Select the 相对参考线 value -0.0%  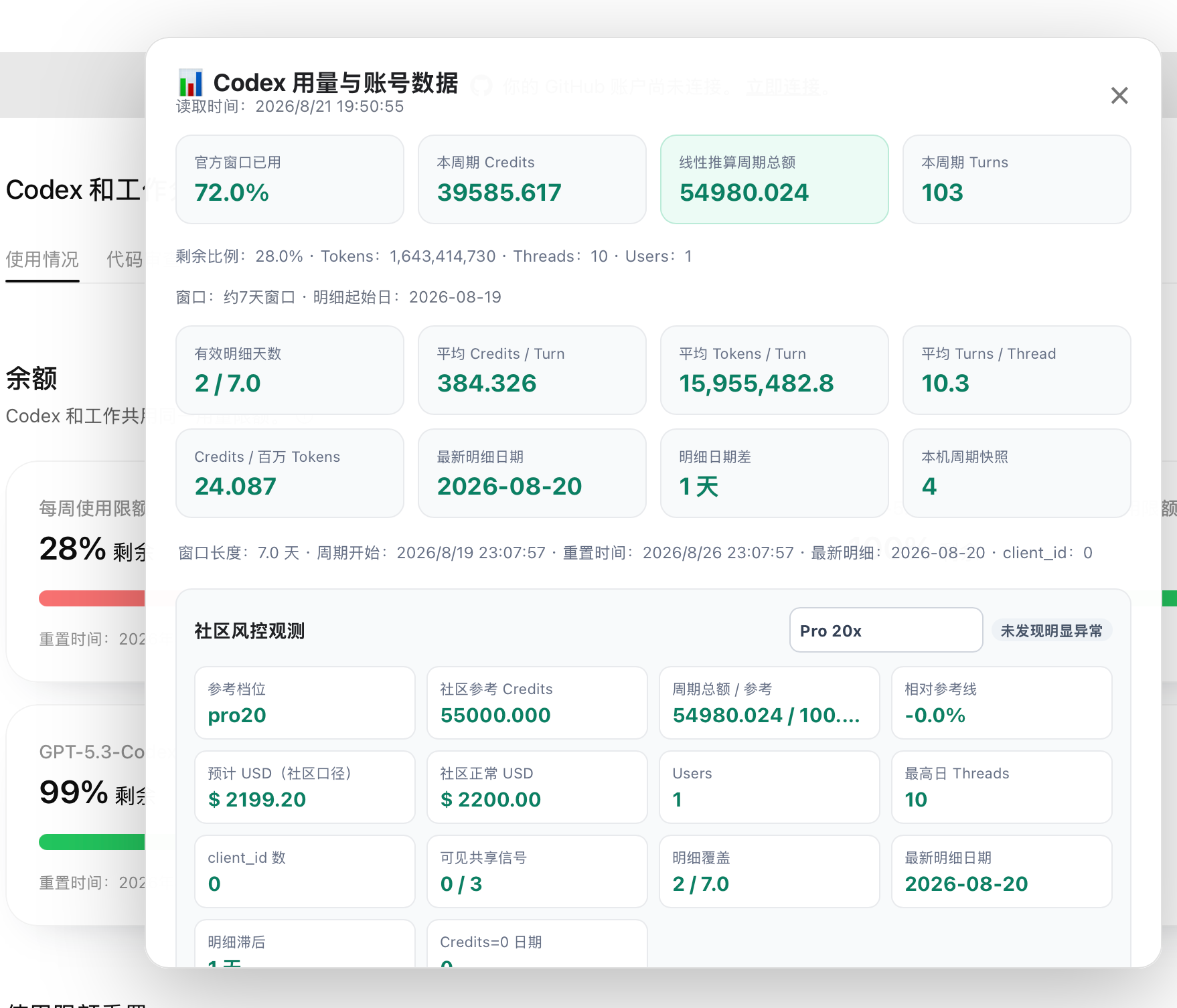935,716
